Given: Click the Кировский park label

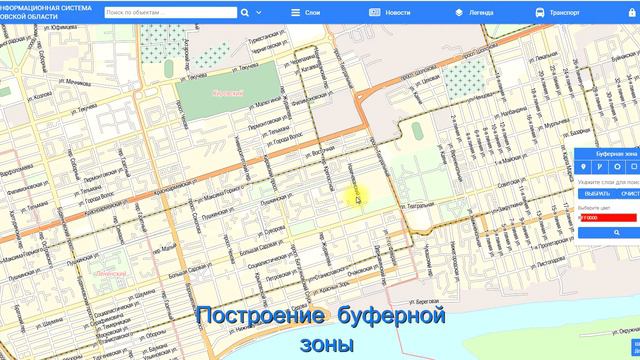Looking at the screenshot, I should 228,93.
